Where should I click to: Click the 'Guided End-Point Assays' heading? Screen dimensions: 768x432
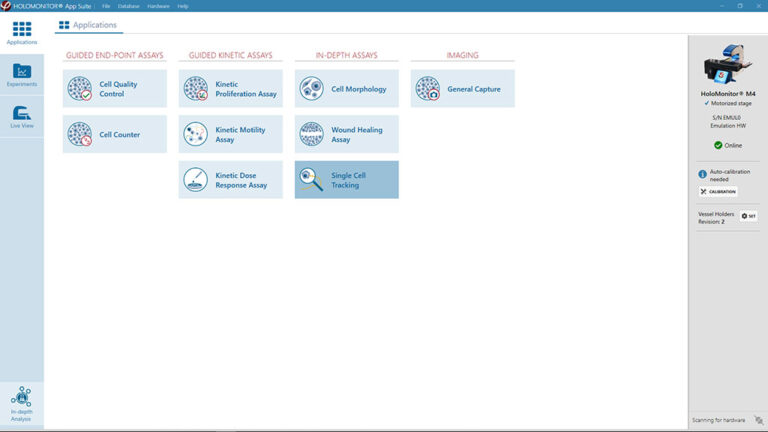click(x=115, y=55)
